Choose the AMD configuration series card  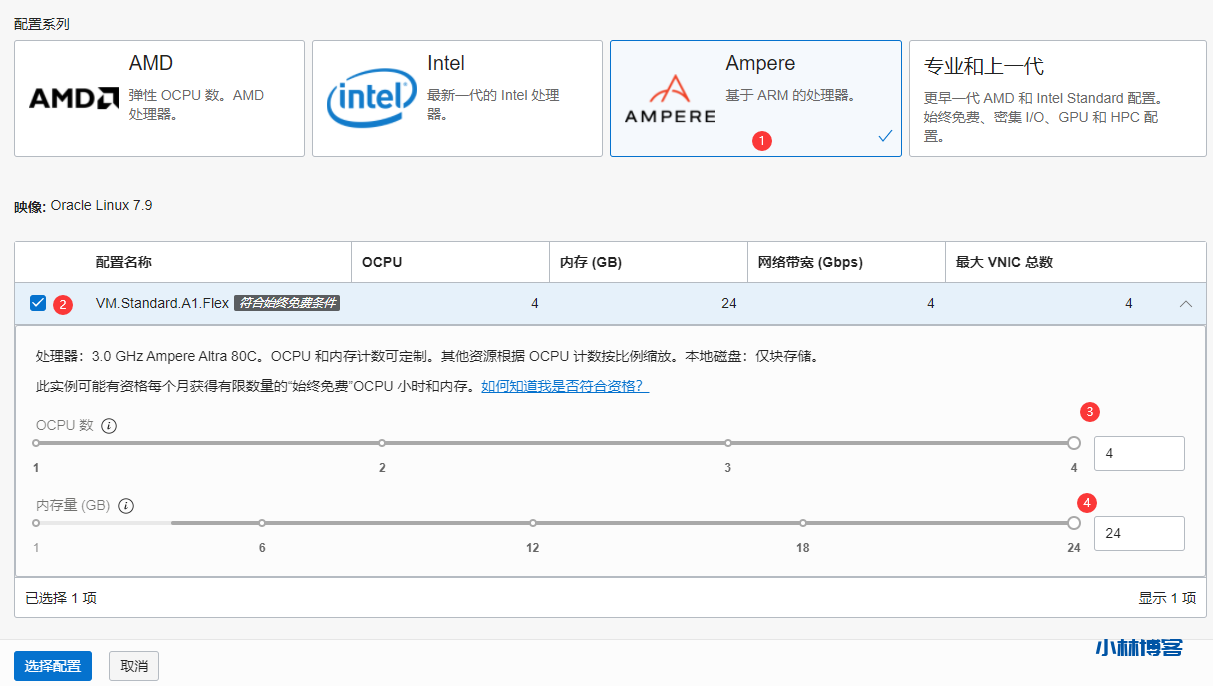pos(159,99)
